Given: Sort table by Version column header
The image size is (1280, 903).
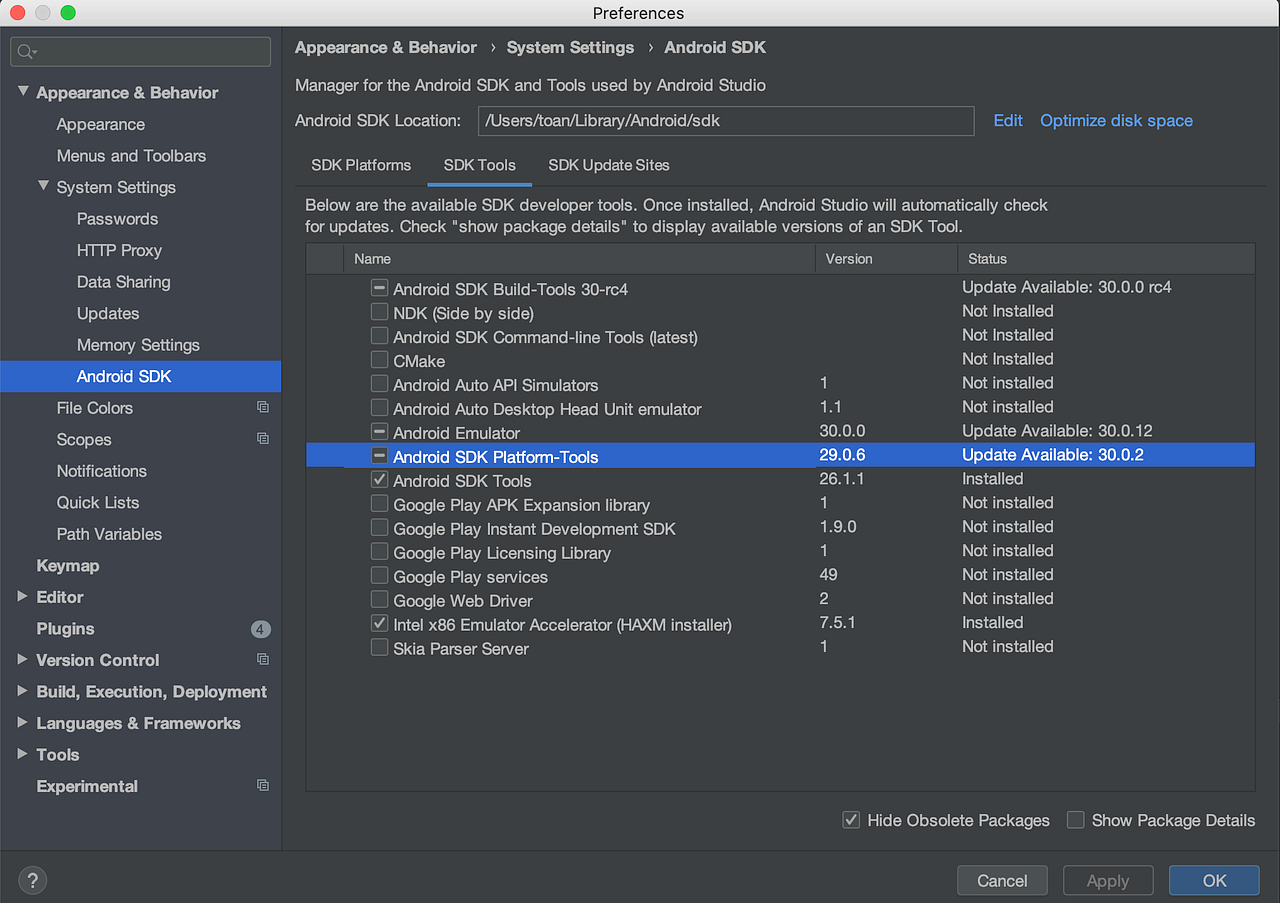Looking at the screenshot, I should point(886,258).
